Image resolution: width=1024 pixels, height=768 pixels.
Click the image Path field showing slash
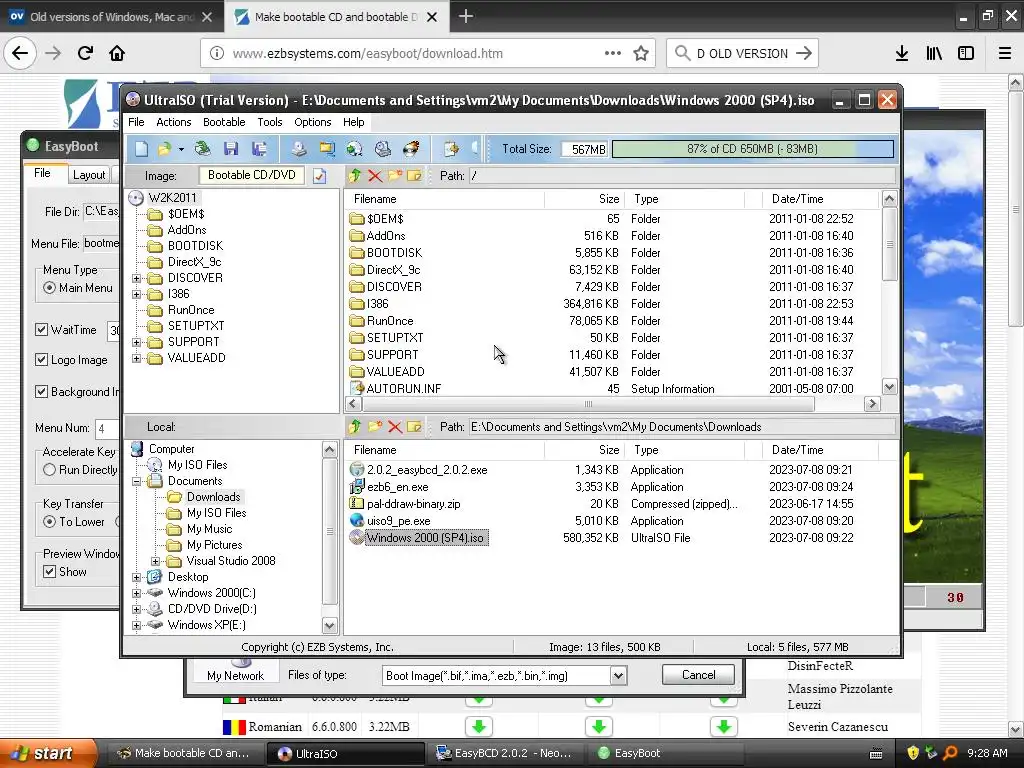point(682,176)
